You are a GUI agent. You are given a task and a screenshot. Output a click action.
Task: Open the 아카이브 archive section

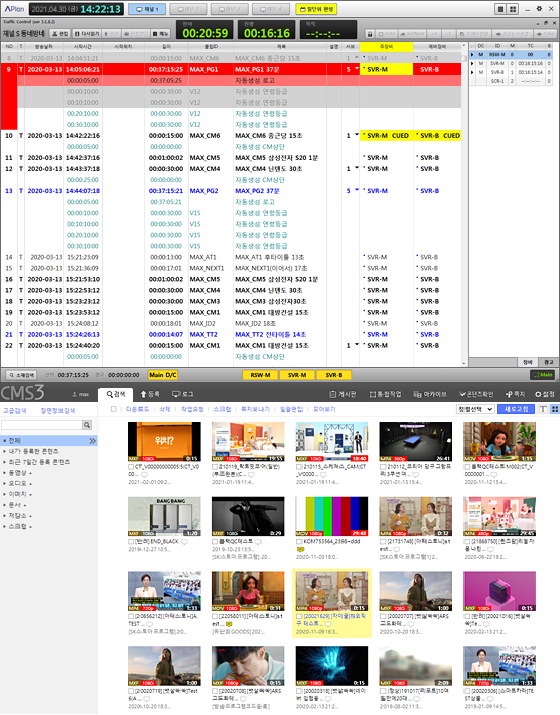[430, 394]
